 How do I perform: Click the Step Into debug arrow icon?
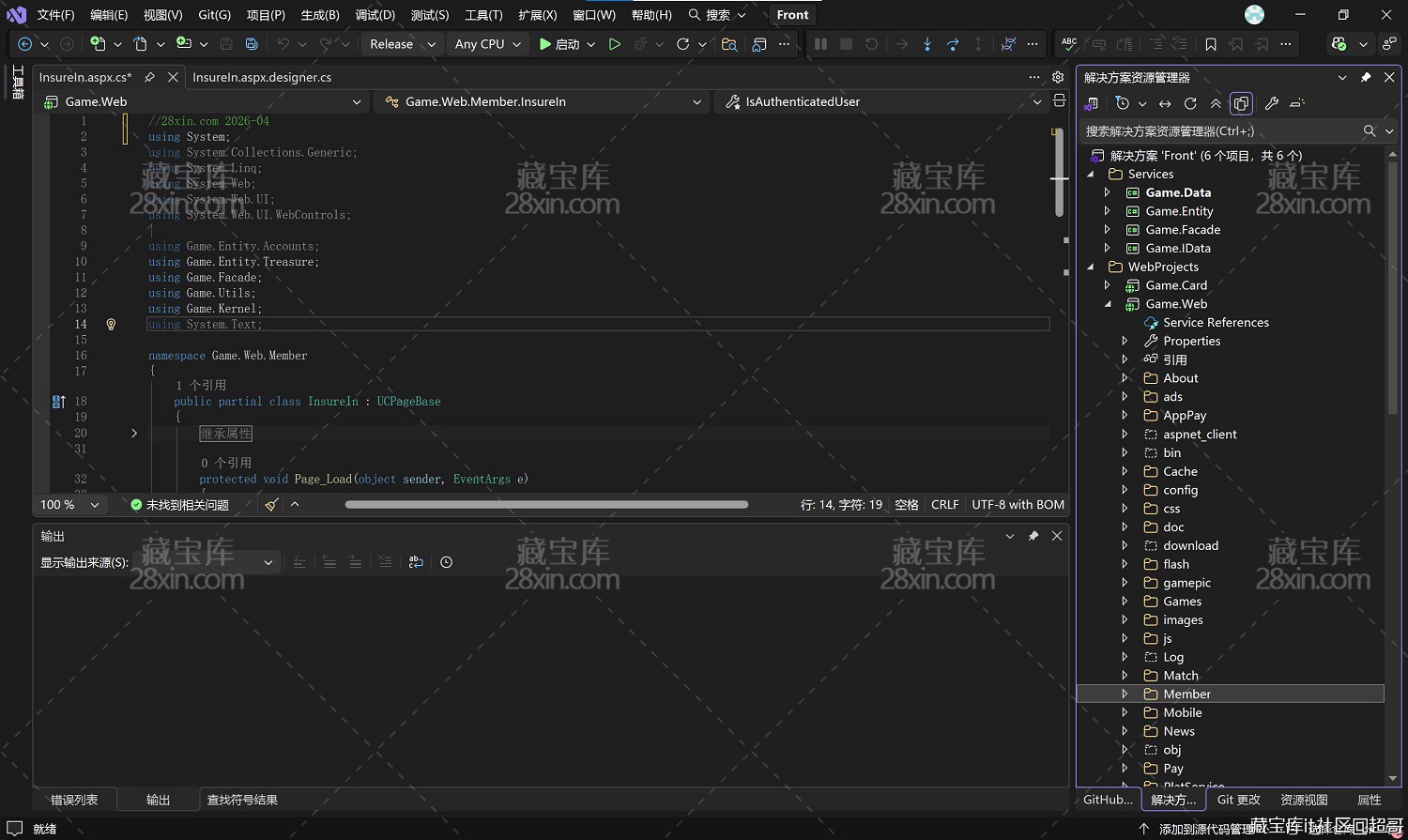point(927,44)
